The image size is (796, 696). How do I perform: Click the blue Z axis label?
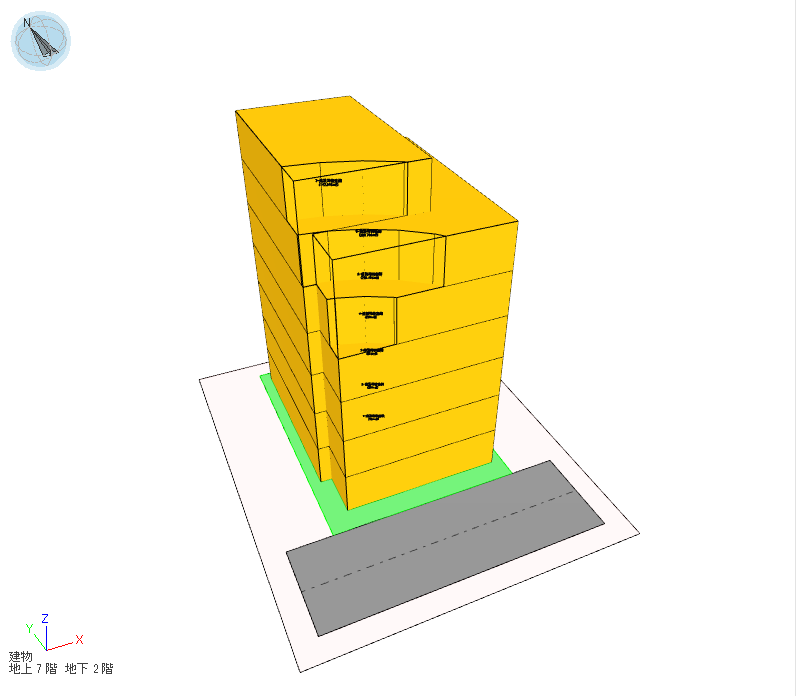[45, 619]
